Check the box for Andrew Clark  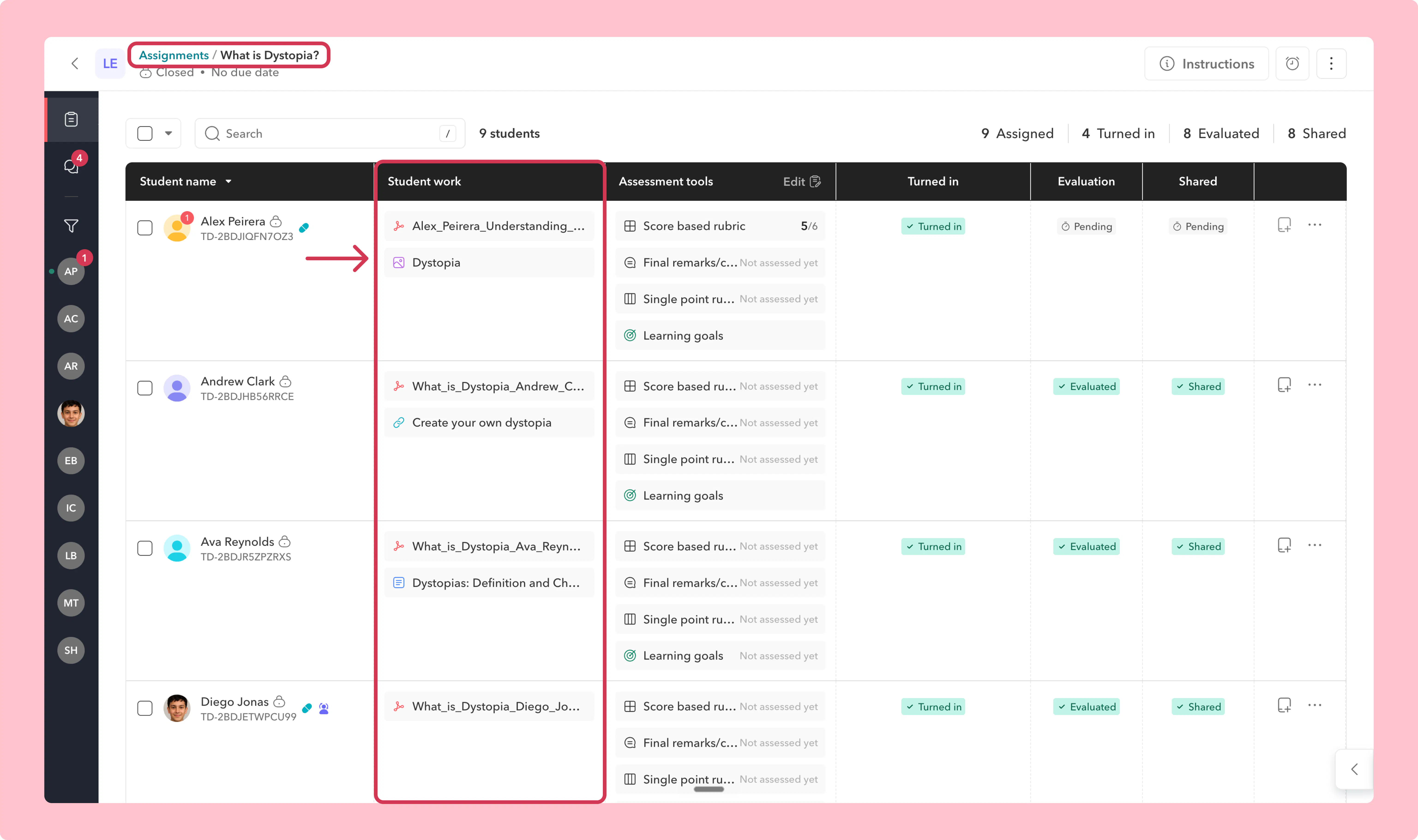[145, 388]
